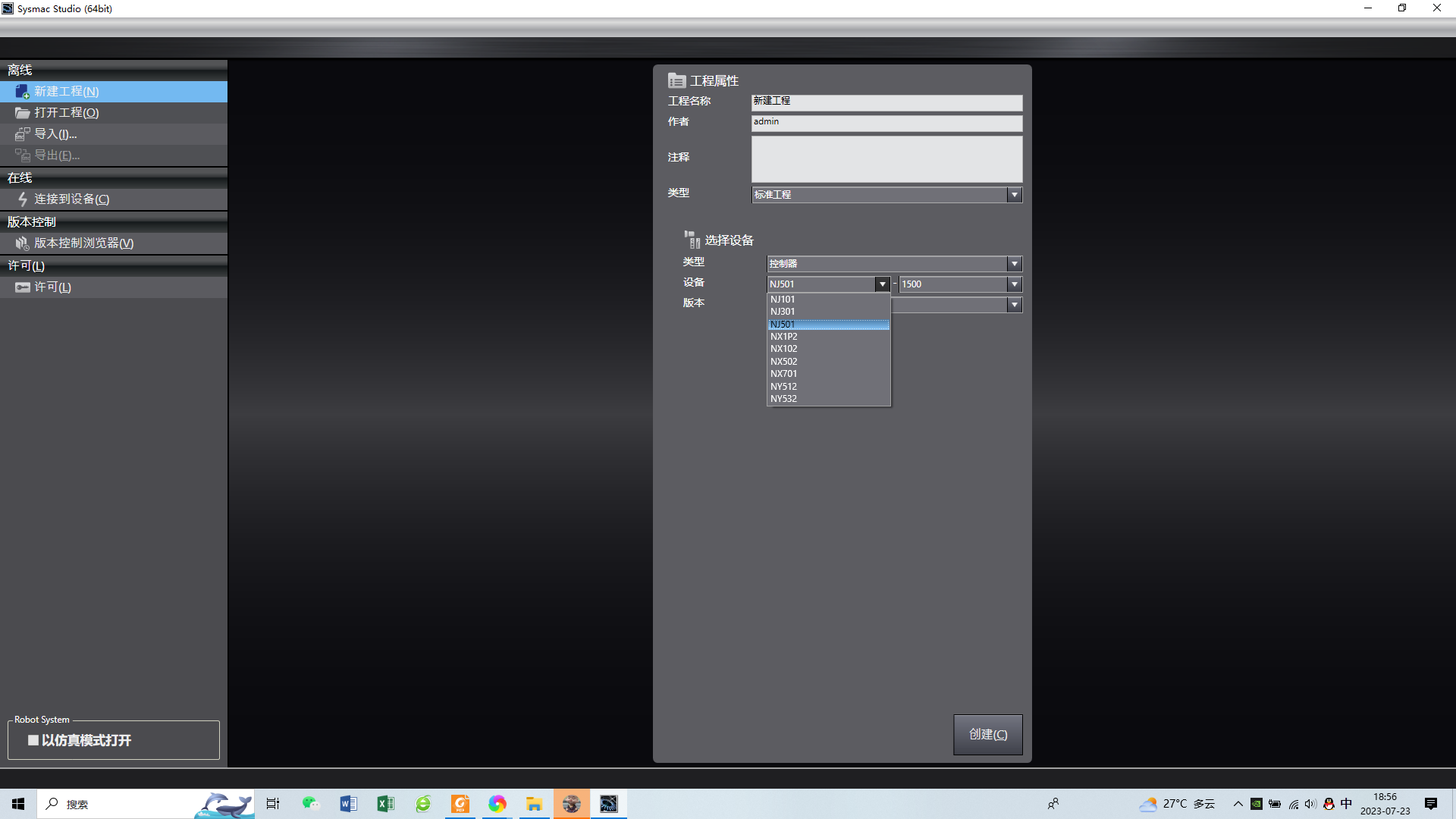The width and height of the screenshot is (1456, 819).
Task: Click the People icon in taskbar
Action: click(x=1053, y=804)
